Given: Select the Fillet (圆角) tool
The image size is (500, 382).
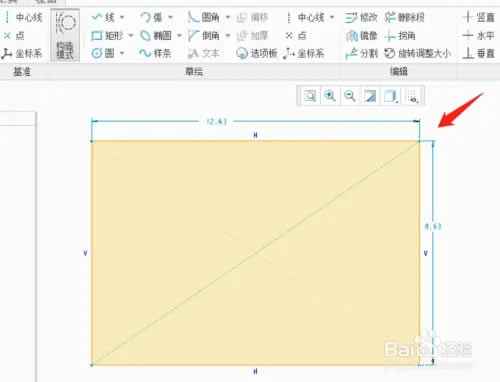Looking at the screenshot, I should click(204, 17).
